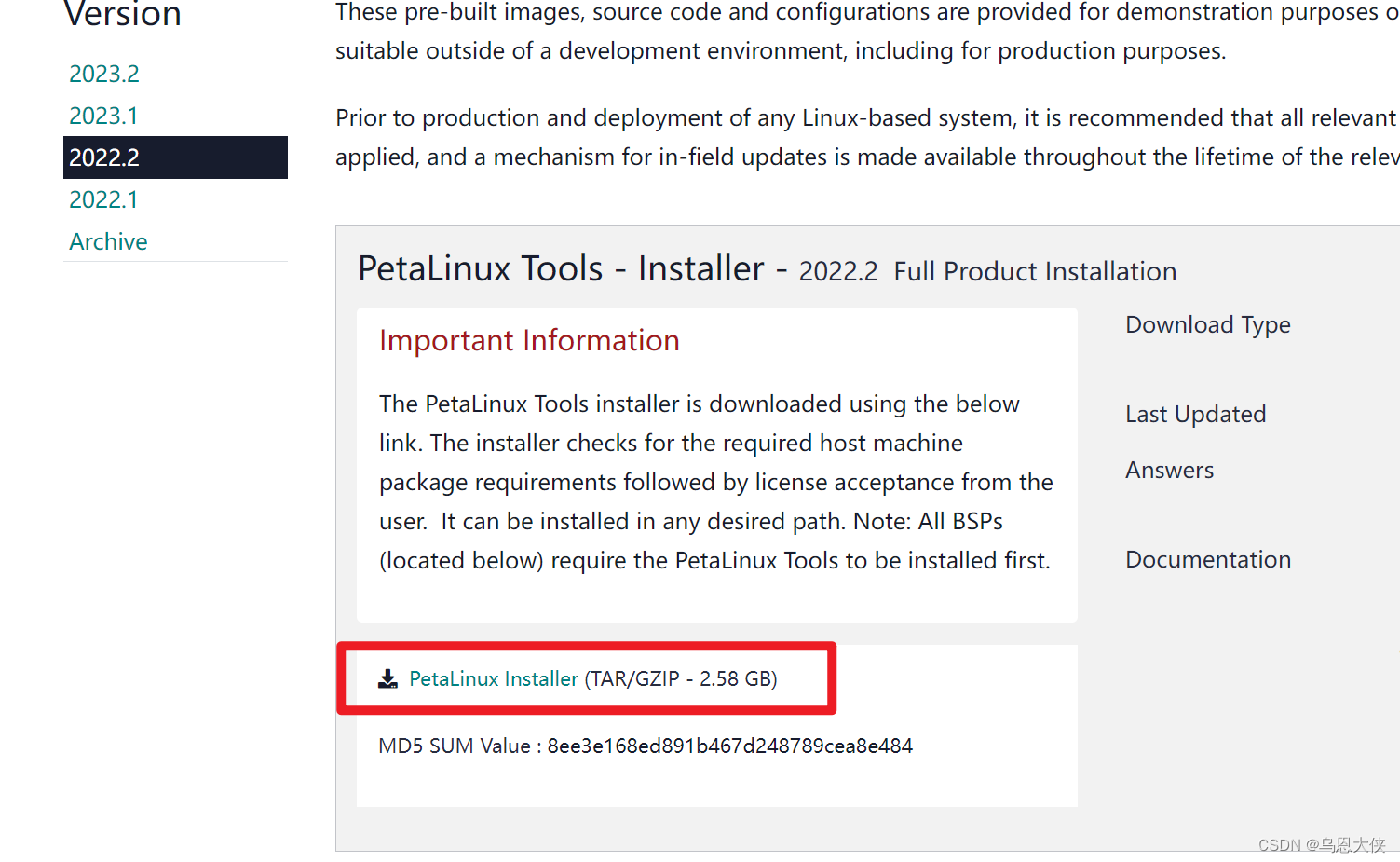The width and height of the screenshot is (1400, 862).
Task: Click inside the installer description paragraph
Action: [x=715, y=482]
